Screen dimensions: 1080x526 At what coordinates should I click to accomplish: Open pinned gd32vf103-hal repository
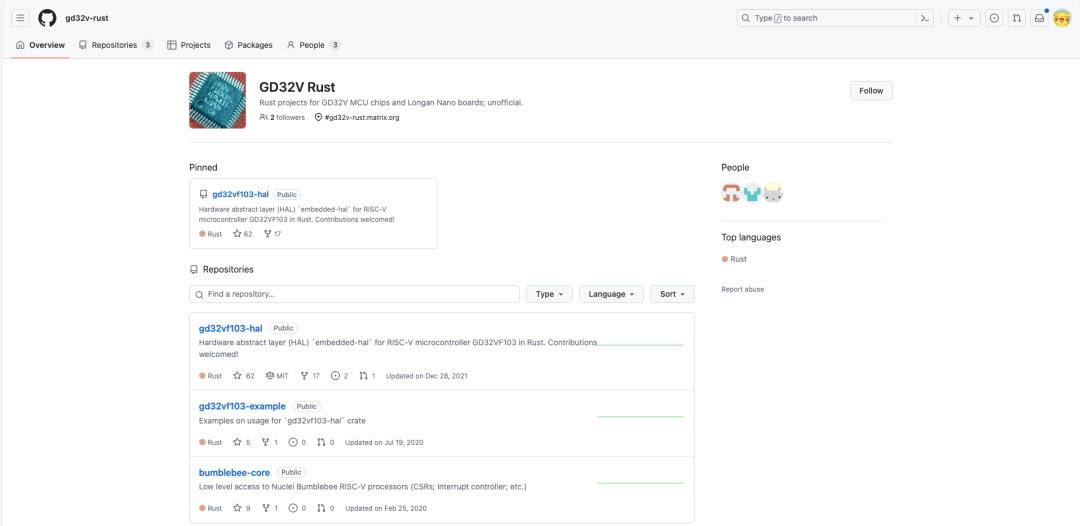coord(240,194)
